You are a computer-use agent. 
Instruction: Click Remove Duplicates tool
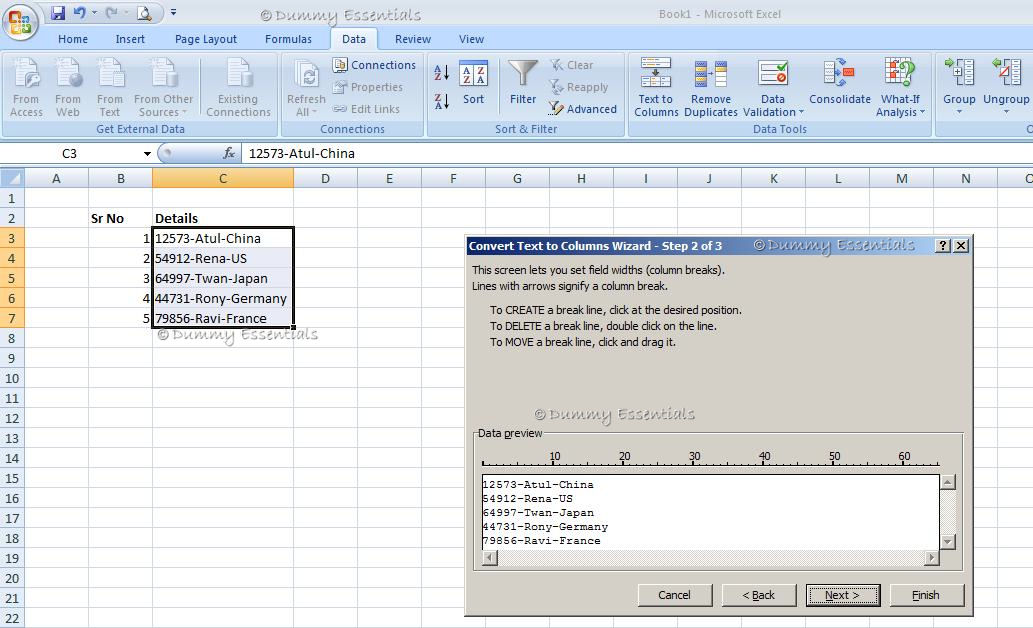(711, 88)
